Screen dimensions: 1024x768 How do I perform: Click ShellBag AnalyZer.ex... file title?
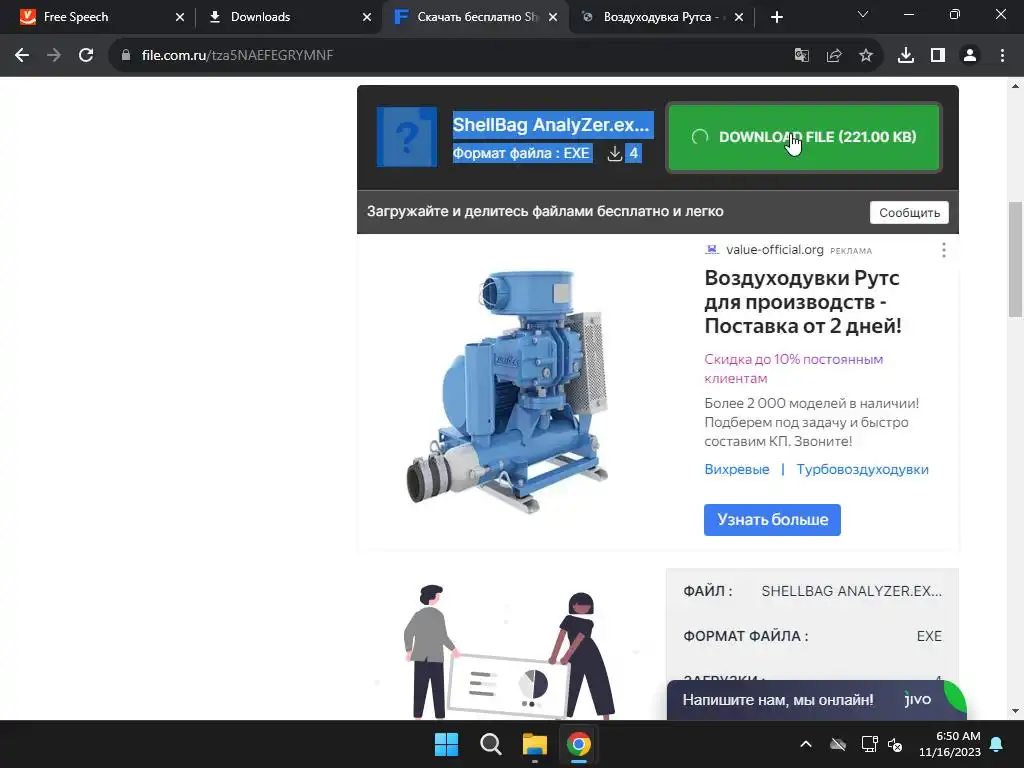coord(551,124)
